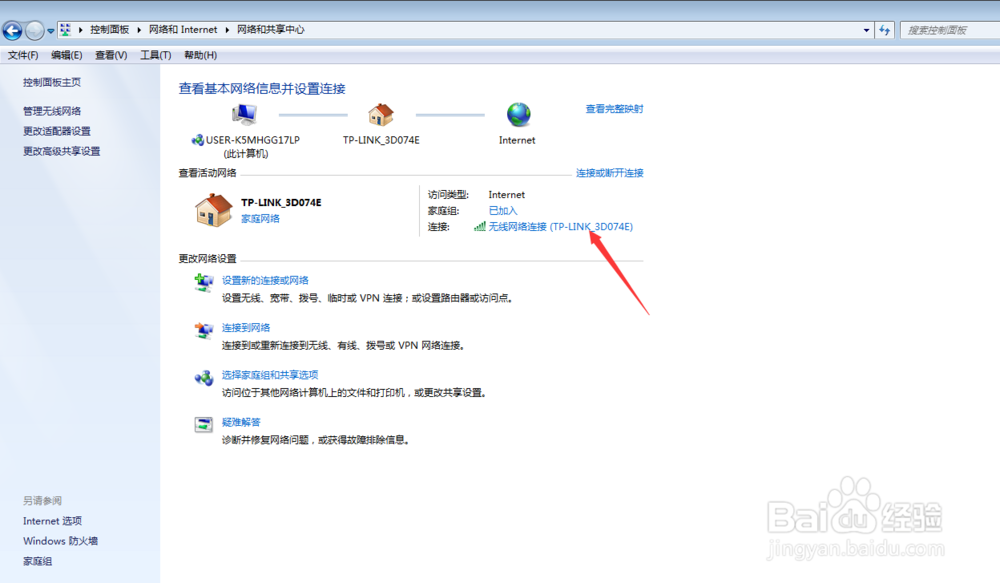Open the recent pages dropdown beside navigation arrows
Viewport: 1000px width, 583px height.
coord(49,30)
